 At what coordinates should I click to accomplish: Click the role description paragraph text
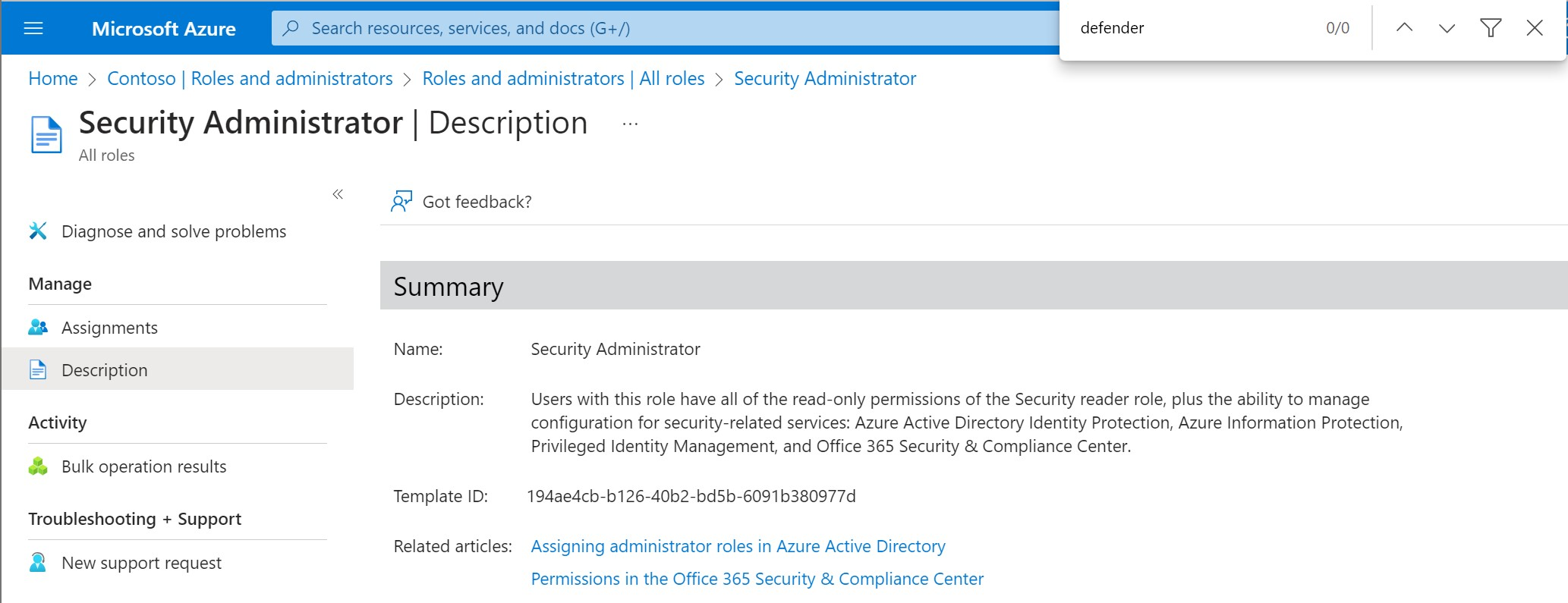click(x=967, y=422)
